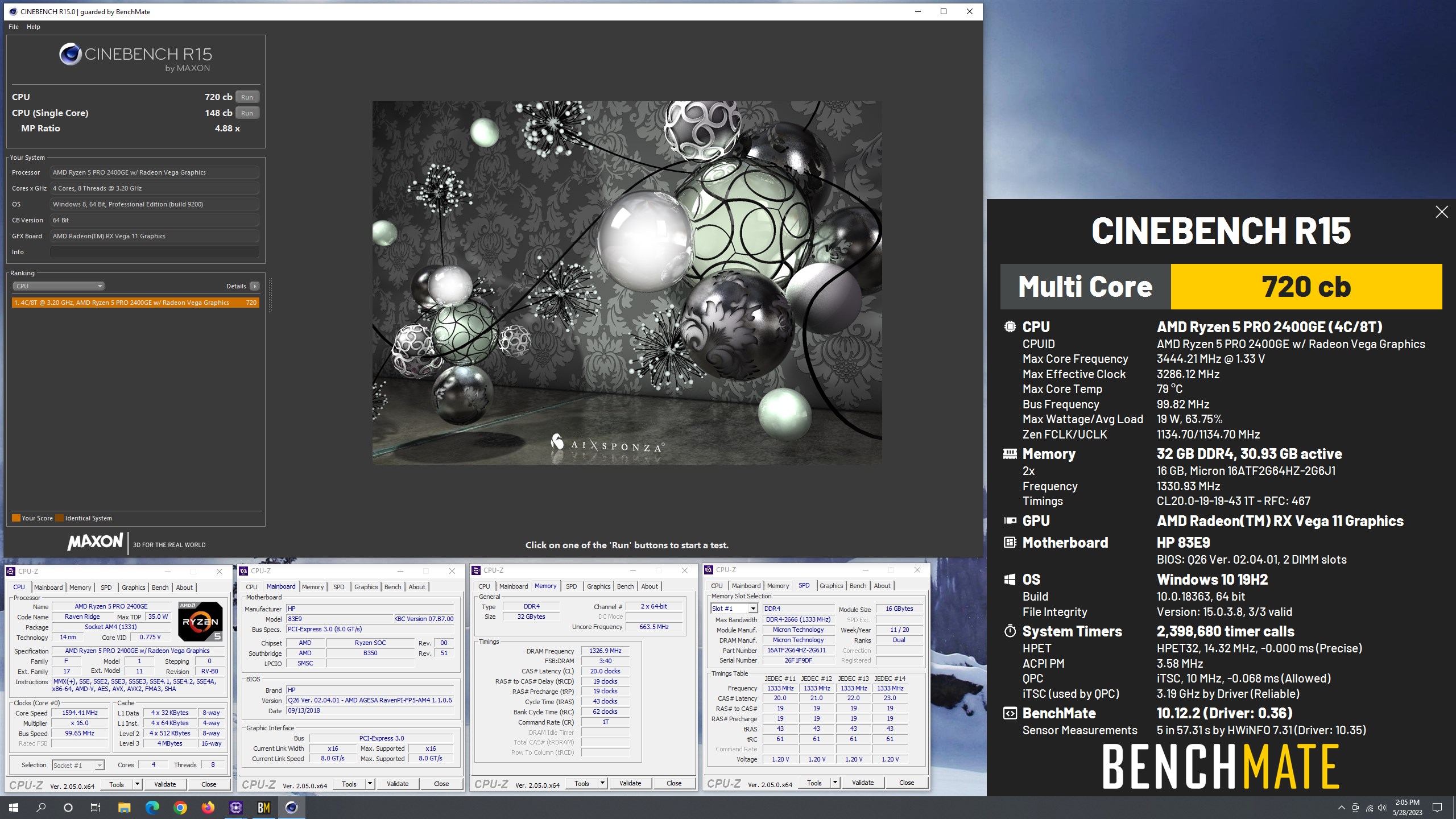This screenshot has width=1456, height=819.
Task: Open the volume tray icon
Action: [x=1382, y=808]
